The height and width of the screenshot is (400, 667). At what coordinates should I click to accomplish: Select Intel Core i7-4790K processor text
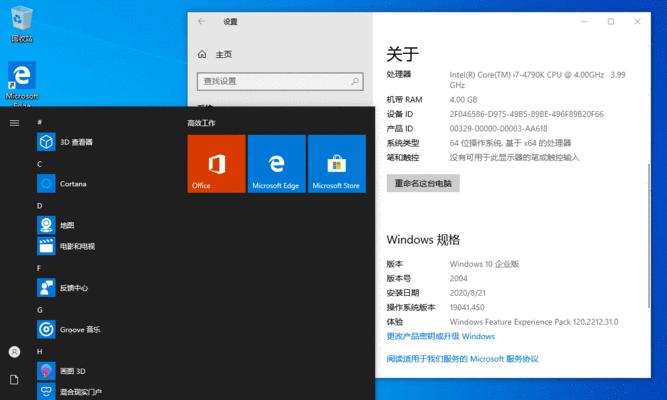pyautogui.click(x=537, y=80)
